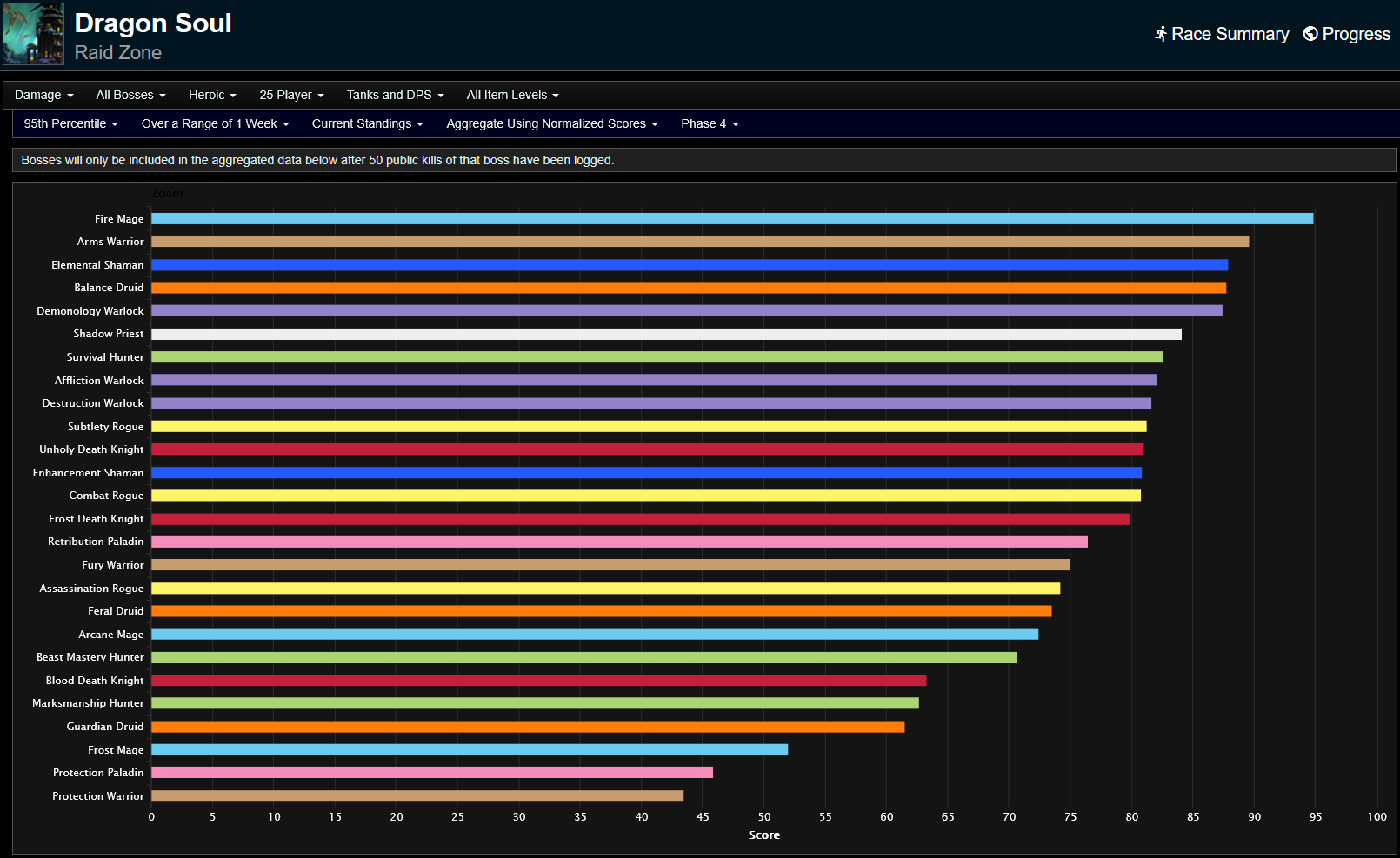
Task: Click the running figure icon beside Race Summary
Action: pos(1160,34)
